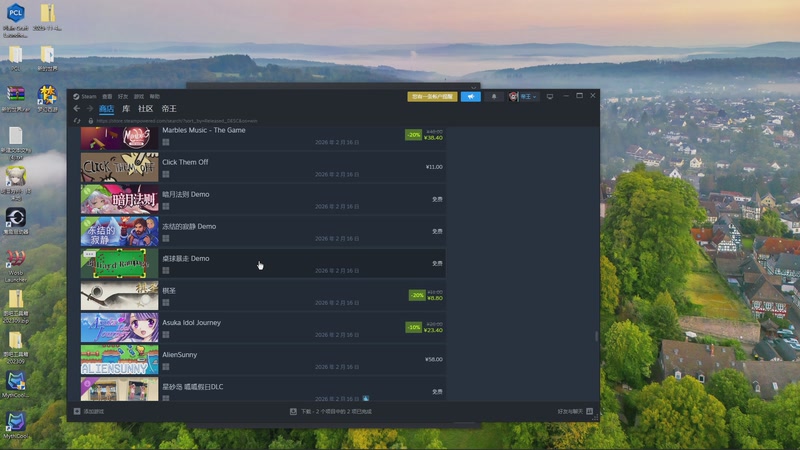The width and height of the screenshot is (800, 450).
Task: Open the Asuka Idol Journey listing
Action: click(x=263, y=328)
